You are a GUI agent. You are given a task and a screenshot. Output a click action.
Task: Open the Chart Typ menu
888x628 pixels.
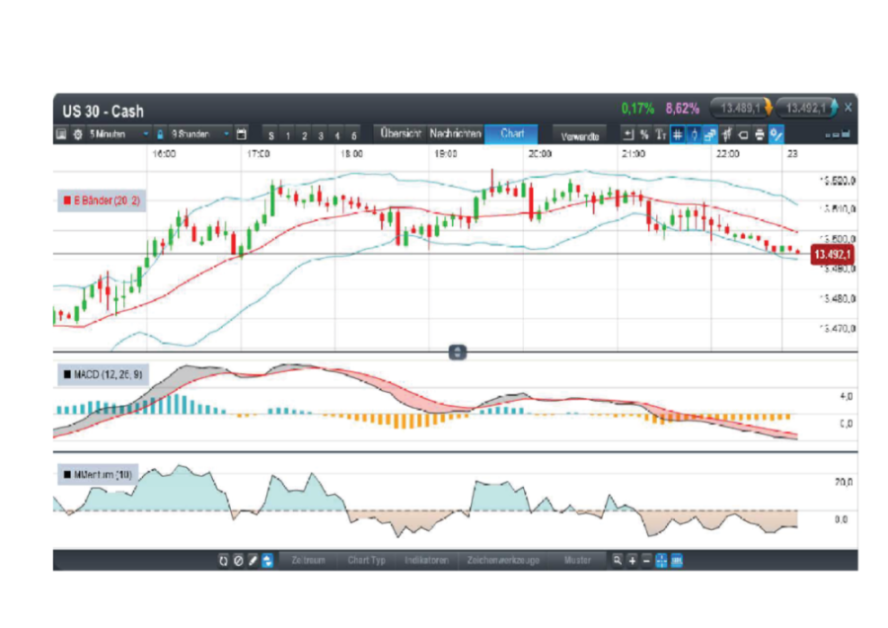[x=366, y=561]
